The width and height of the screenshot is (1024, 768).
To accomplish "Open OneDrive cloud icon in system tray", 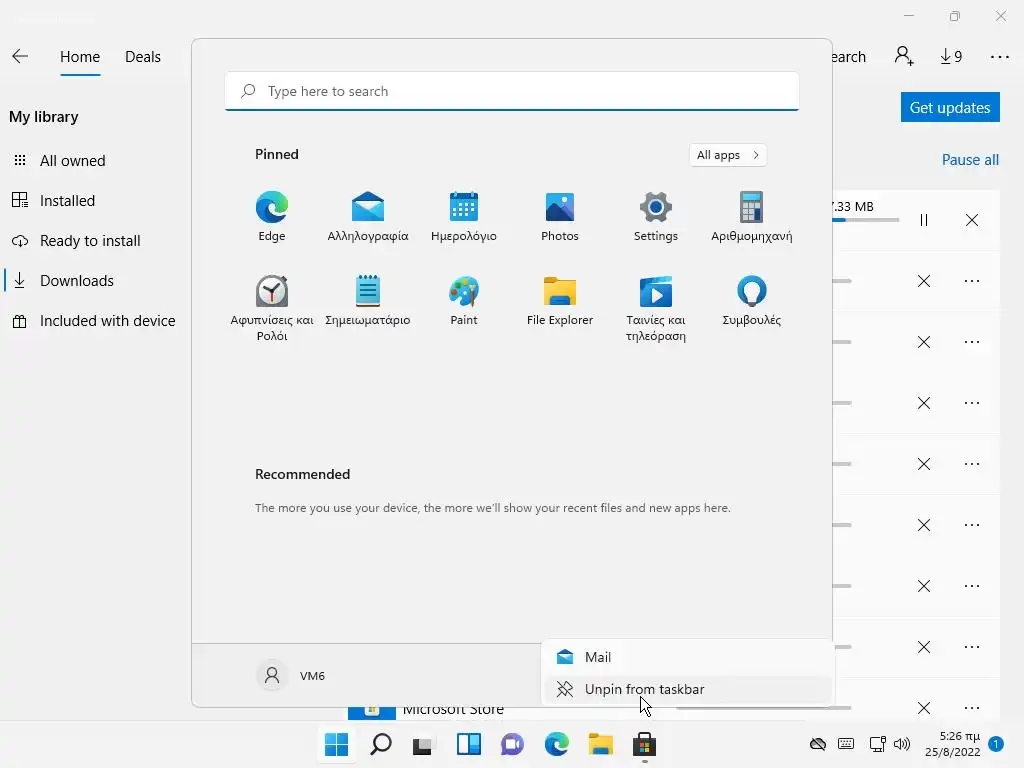I will pyautogui.click(x=818, y=744).
